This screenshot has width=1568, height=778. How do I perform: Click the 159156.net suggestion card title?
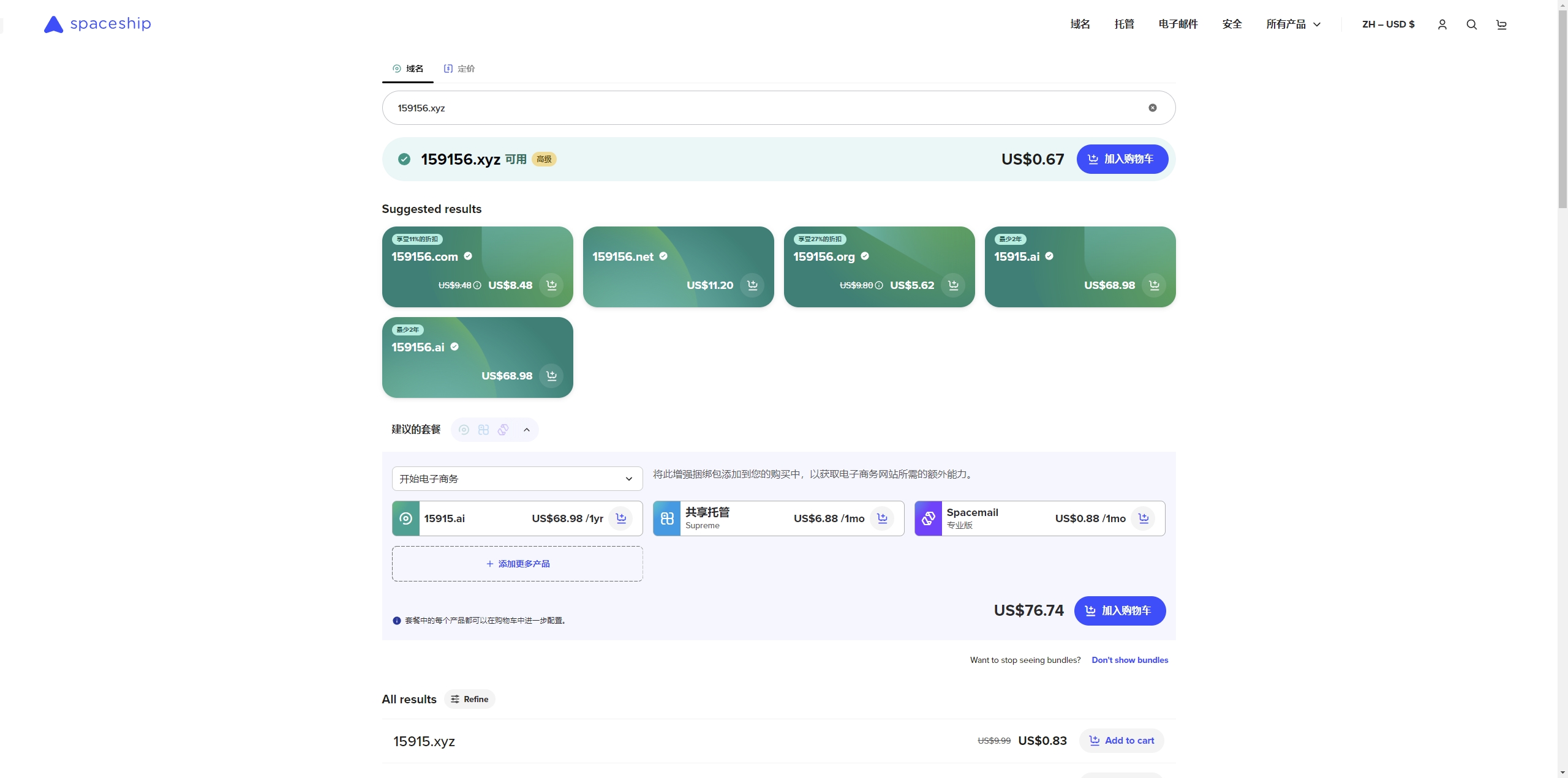coord(623,256)
